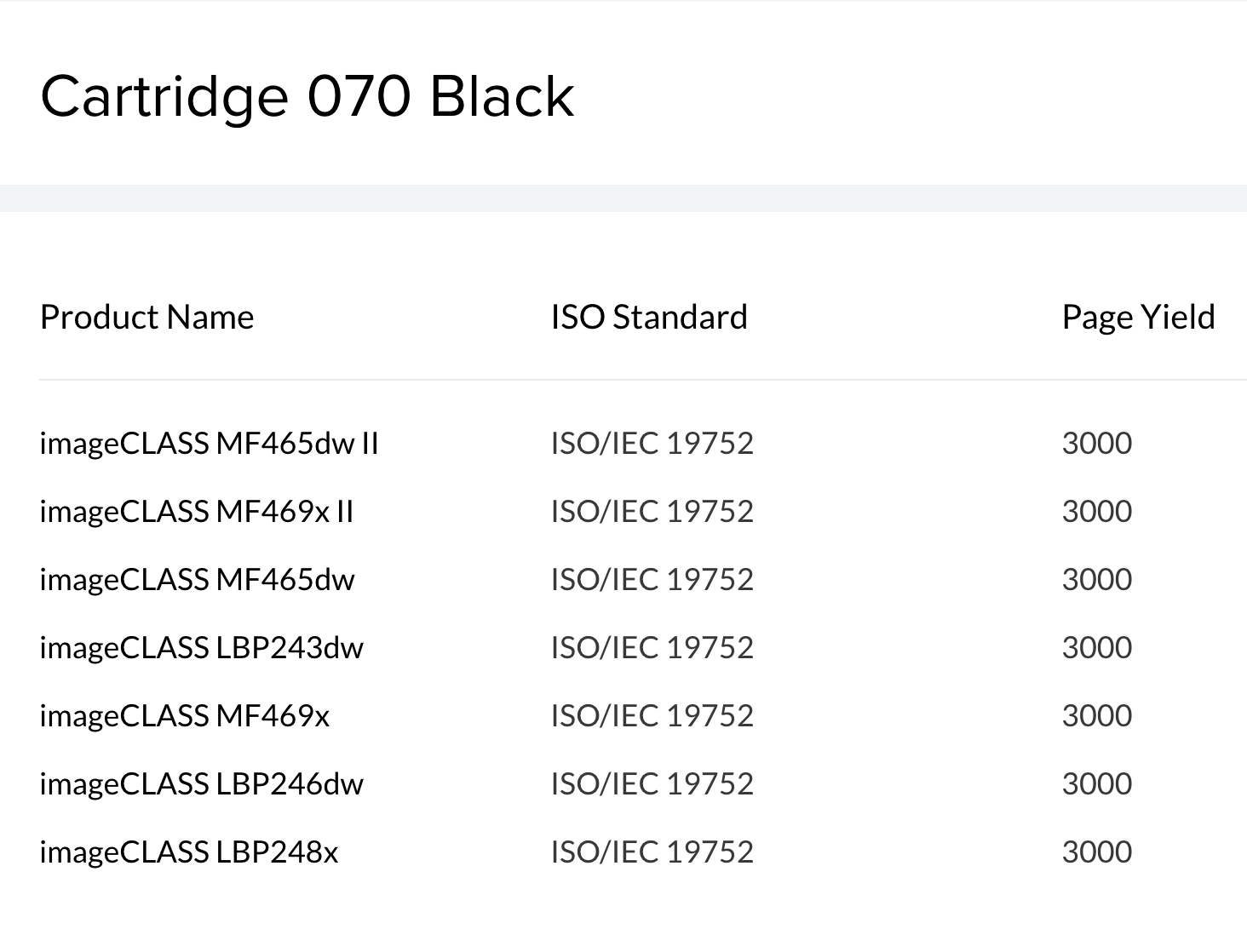Click ISO/IEC 19752 for MF465dw II
This screenshot has width=1247, height=952.
(652, 443)
